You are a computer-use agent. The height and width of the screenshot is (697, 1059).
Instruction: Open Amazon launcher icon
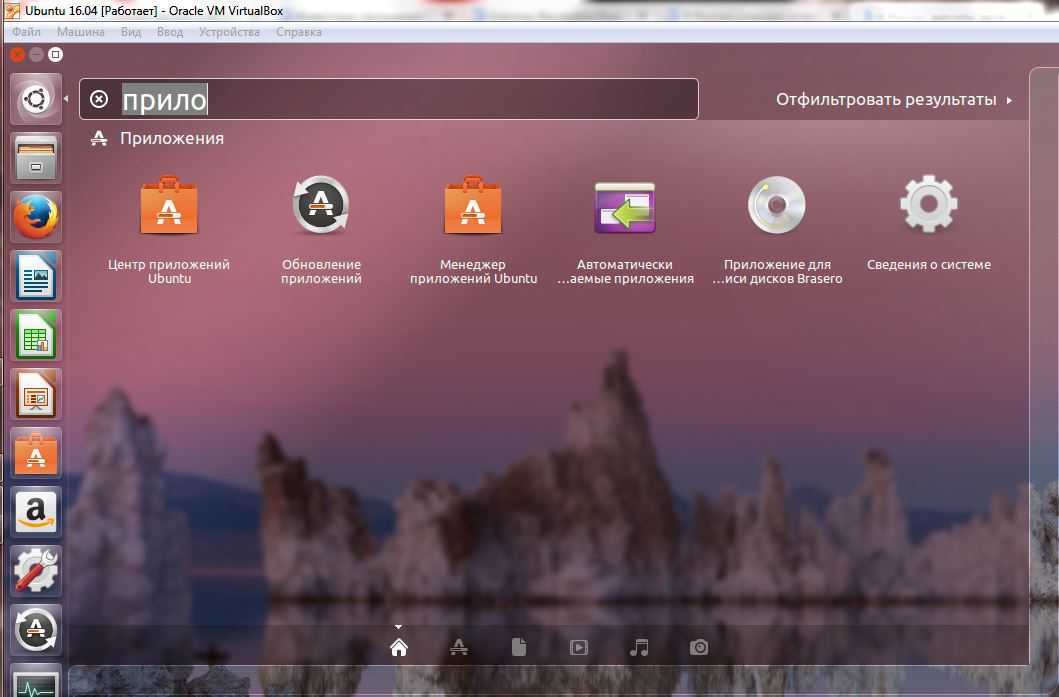36,512
